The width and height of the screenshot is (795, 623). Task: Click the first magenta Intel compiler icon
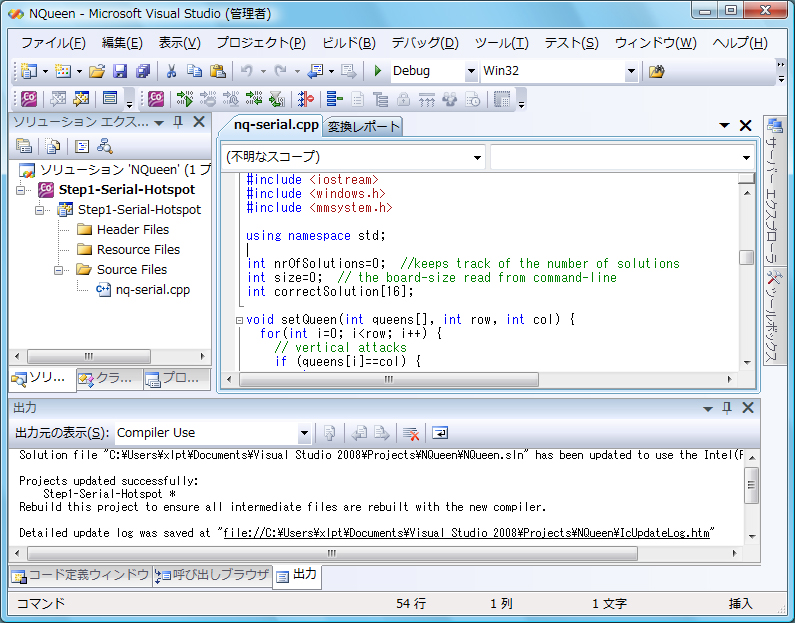coord(29,99)
